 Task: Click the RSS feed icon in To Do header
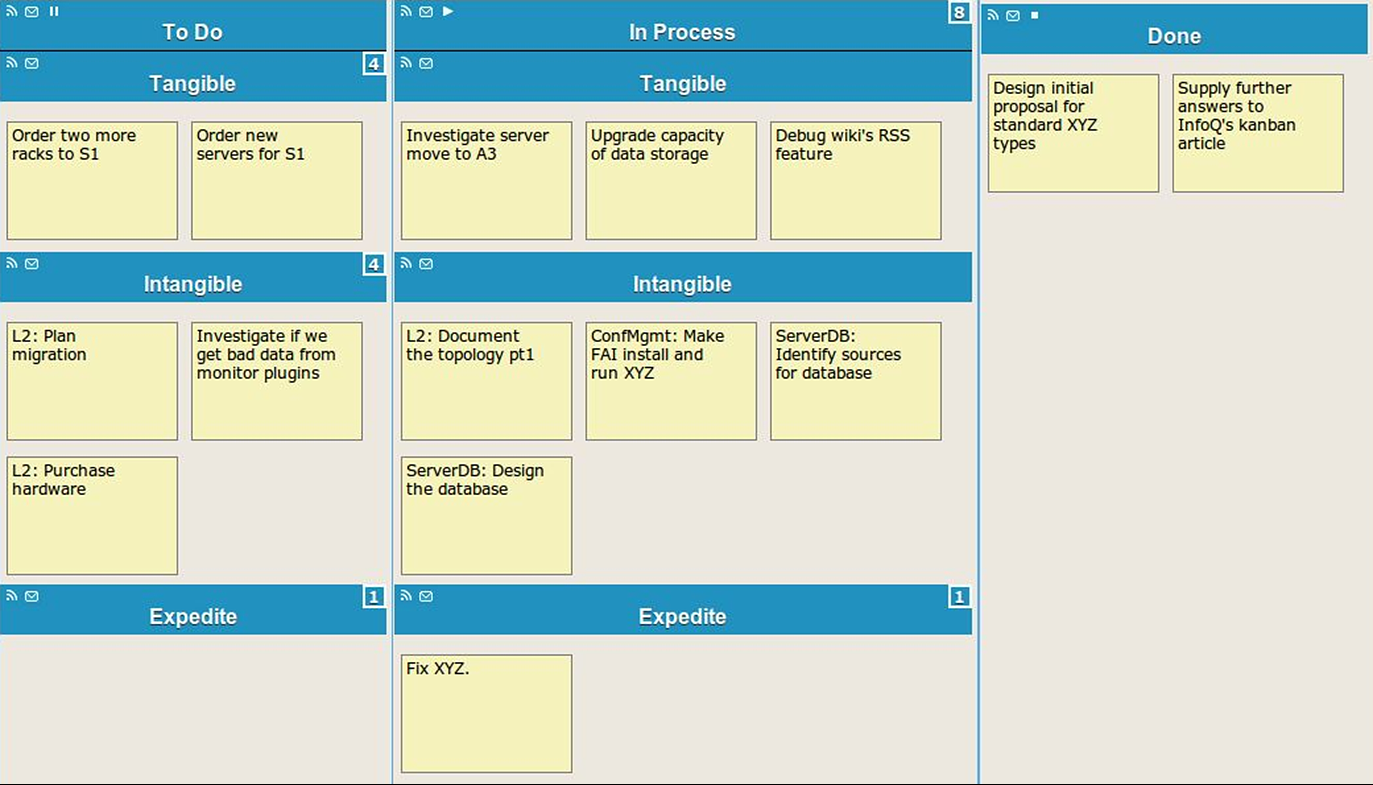coord(12,12)
